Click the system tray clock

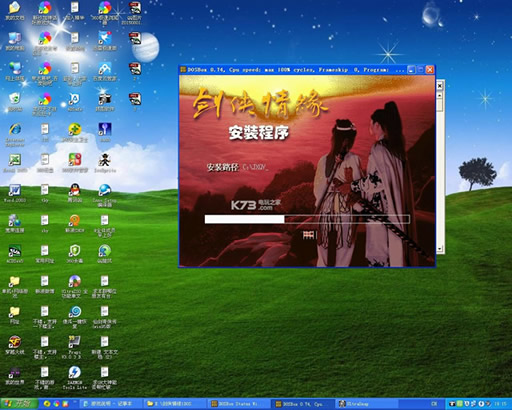click(x=500, y=404)
